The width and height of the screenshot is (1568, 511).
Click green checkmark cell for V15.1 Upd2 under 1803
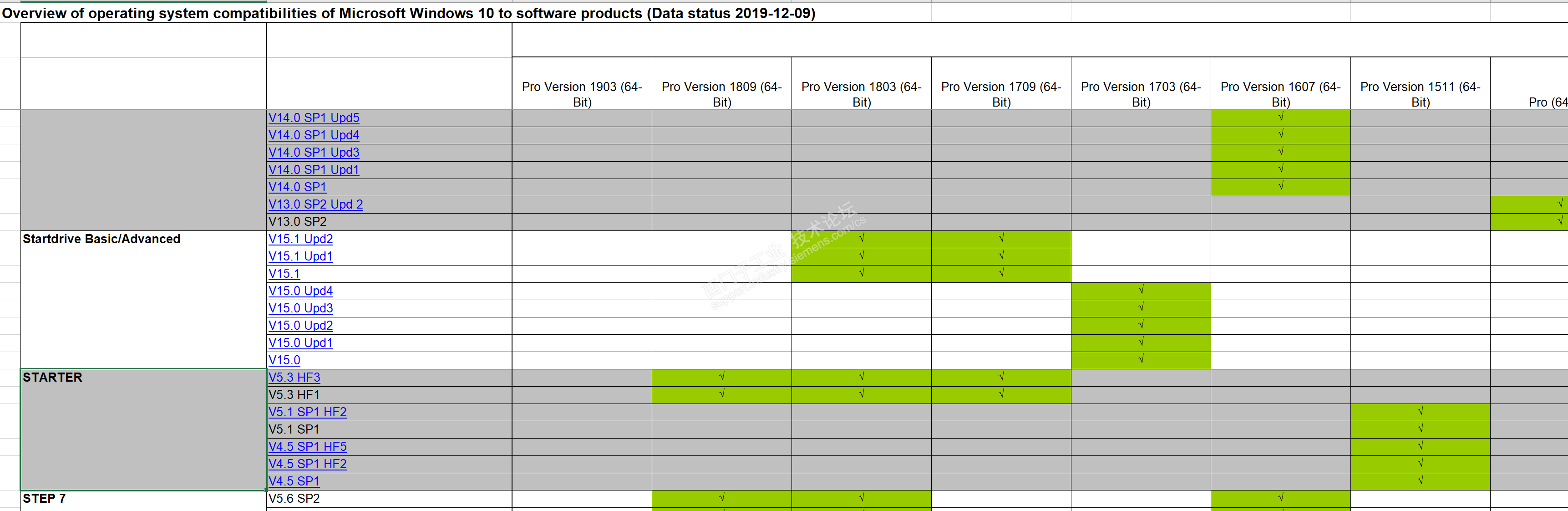[x=861, y=239]
